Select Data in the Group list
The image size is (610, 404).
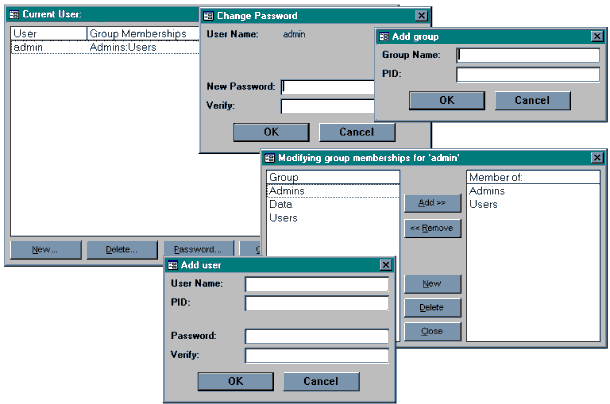click(x=333, y=204)
